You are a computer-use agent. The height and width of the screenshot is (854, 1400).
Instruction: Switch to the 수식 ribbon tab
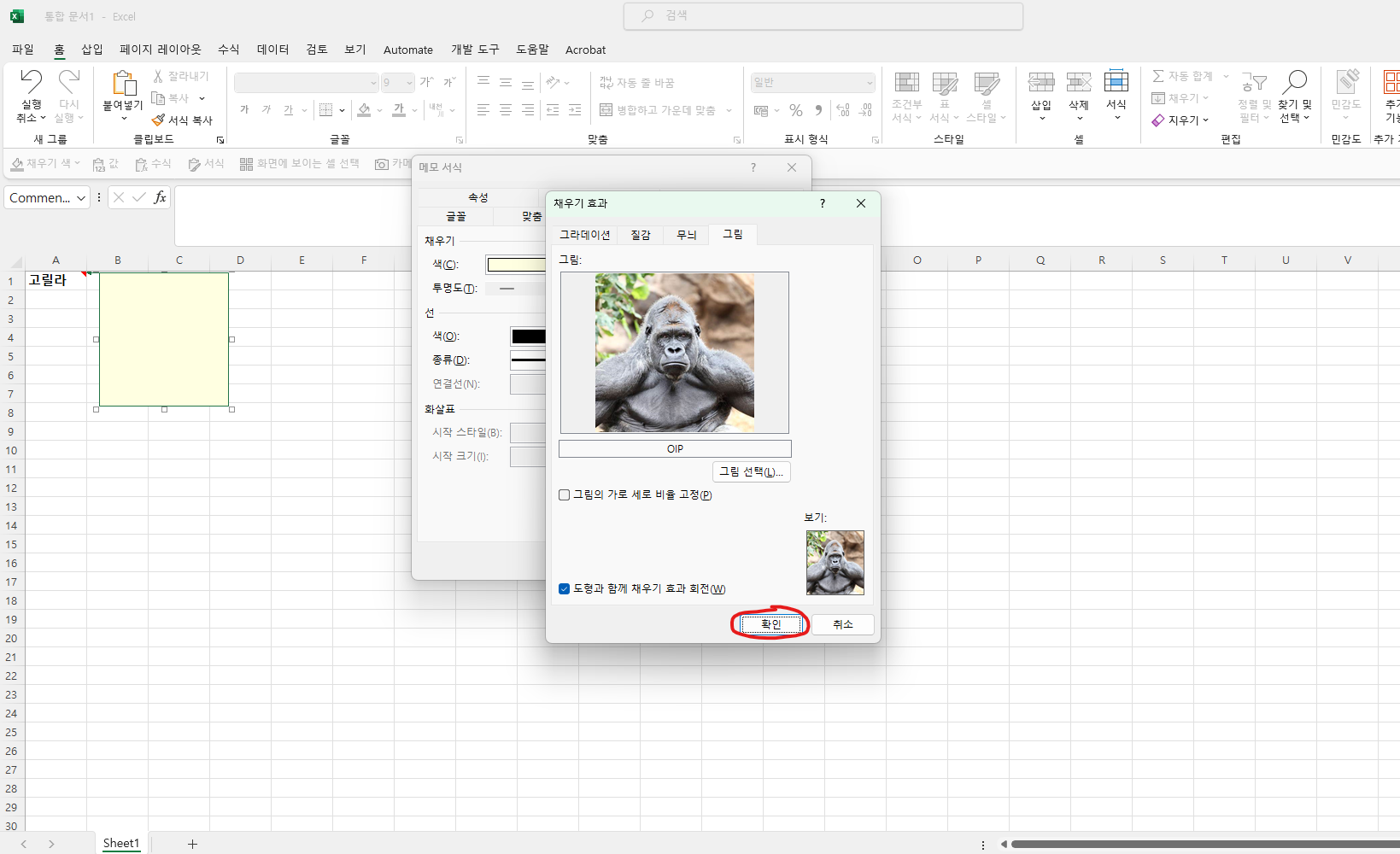click(x=229, y=50)
